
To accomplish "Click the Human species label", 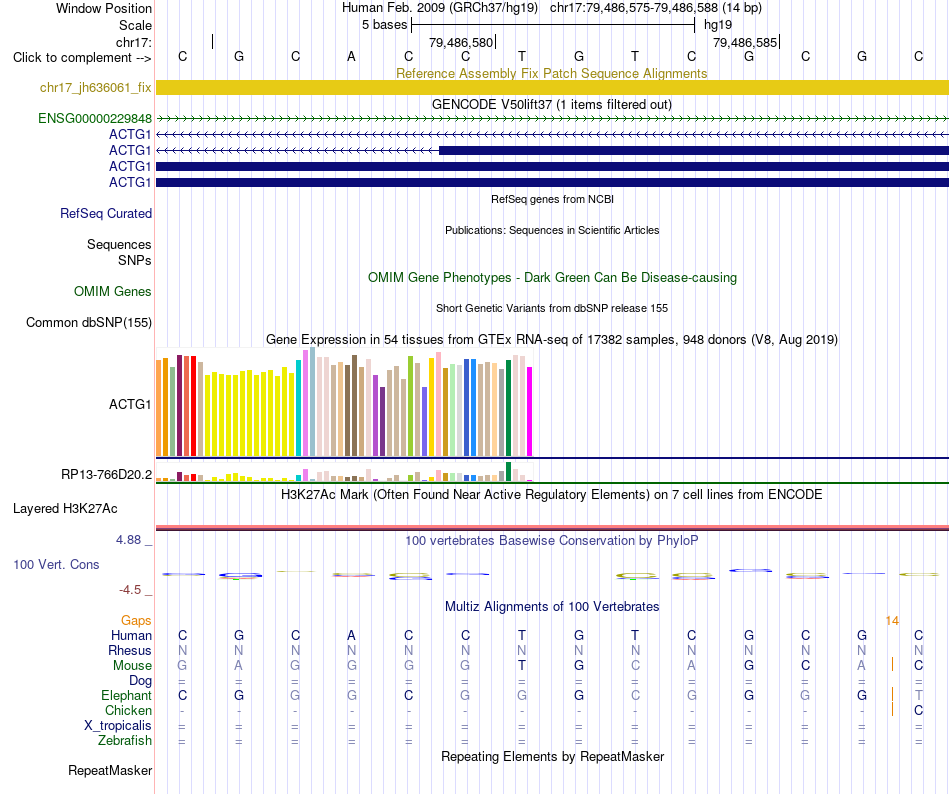I will click(131, 635).
